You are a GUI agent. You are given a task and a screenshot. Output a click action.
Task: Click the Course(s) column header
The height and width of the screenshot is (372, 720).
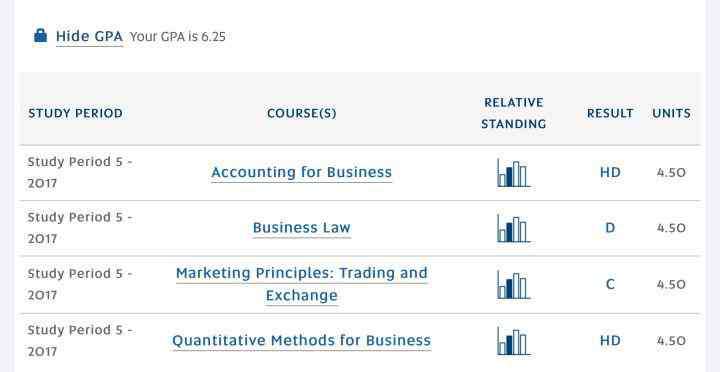302,113
